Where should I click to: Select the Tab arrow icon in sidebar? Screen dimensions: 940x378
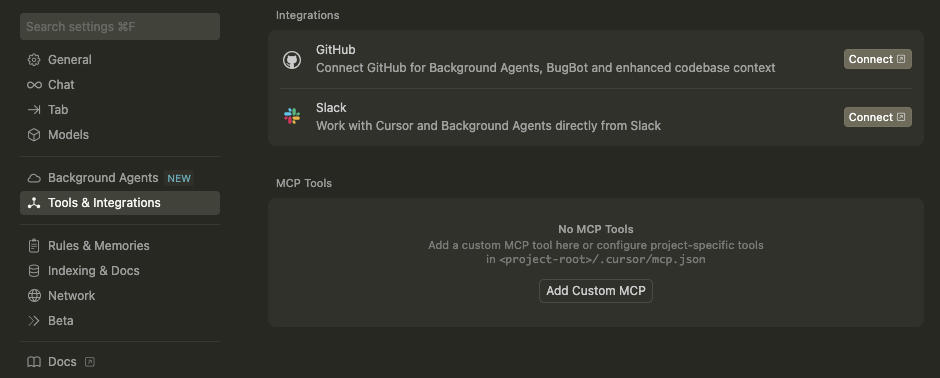(x=34, y=110)
